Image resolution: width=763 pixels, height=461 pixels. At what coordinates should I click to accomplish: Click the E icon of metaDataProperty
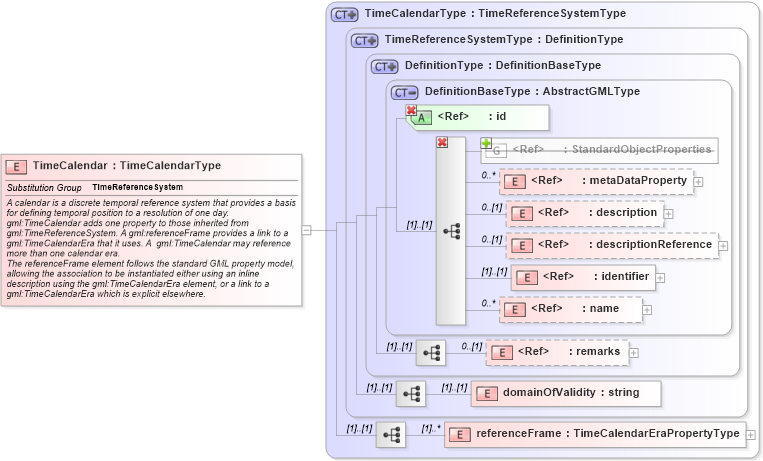pyautogui.click(x=515, y=182)
